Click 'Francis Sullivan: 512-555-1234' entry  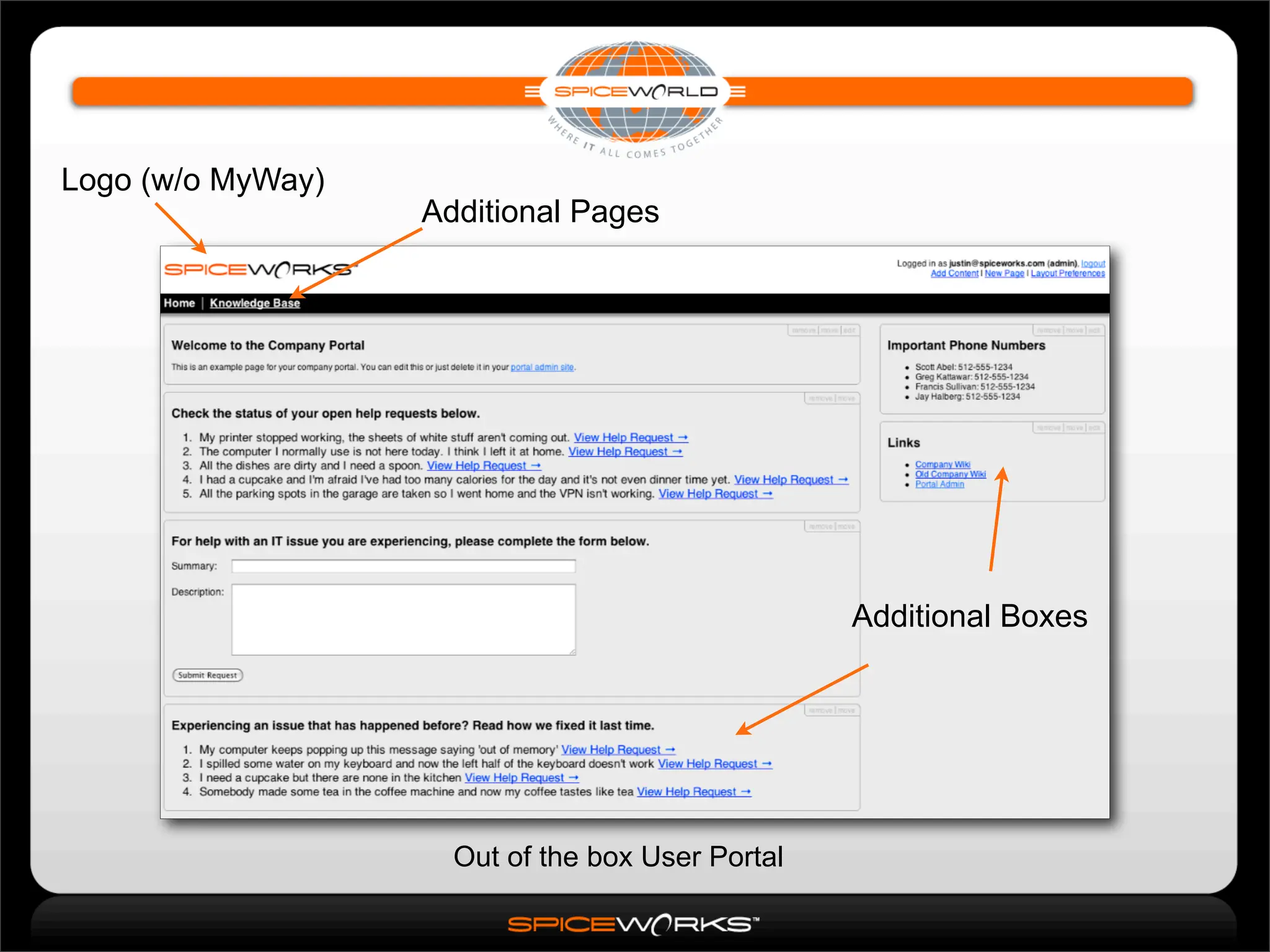(975, 387)
